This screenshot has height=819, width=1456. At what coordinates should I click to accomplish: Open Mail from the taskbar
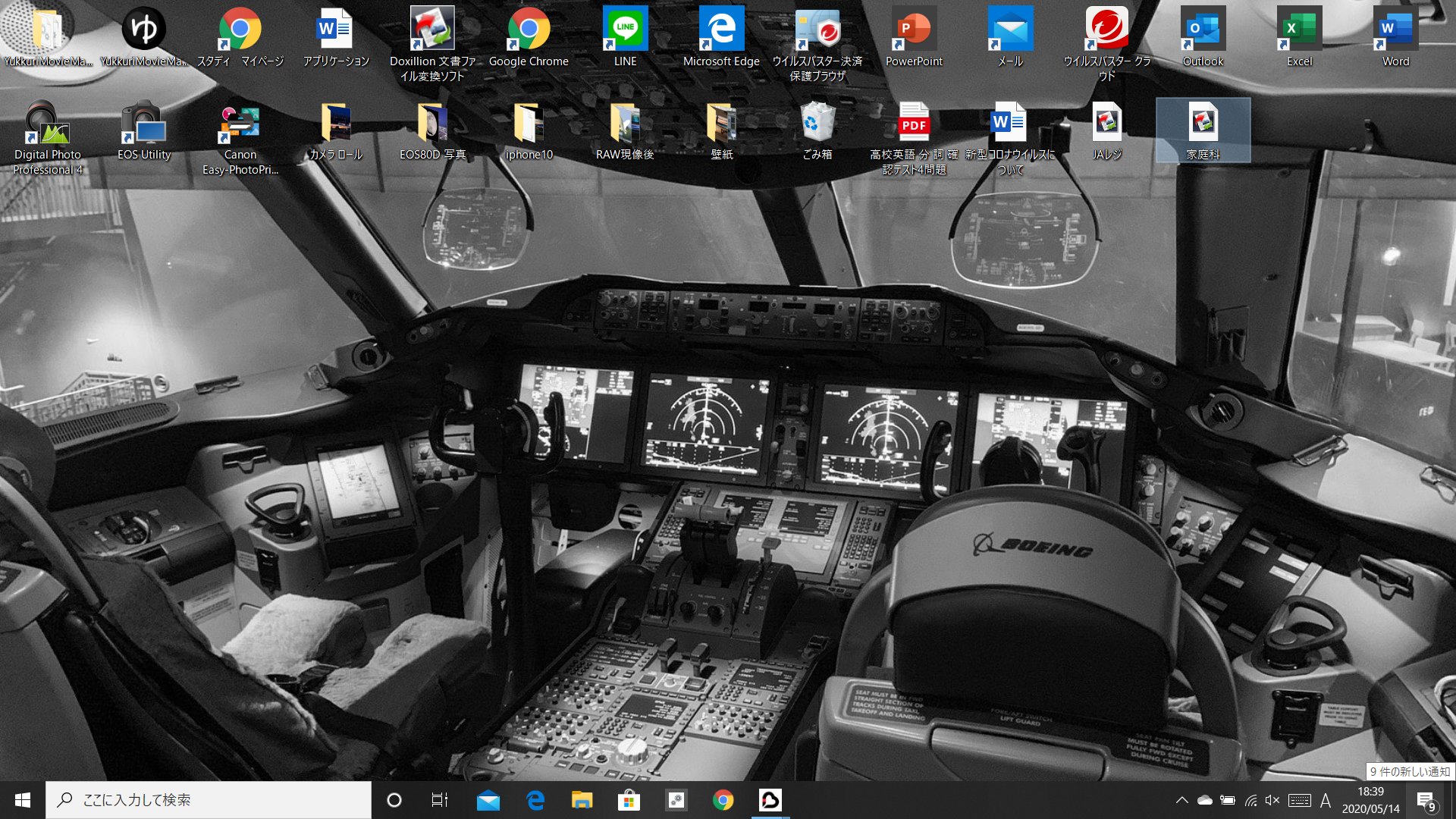point(488,800)
